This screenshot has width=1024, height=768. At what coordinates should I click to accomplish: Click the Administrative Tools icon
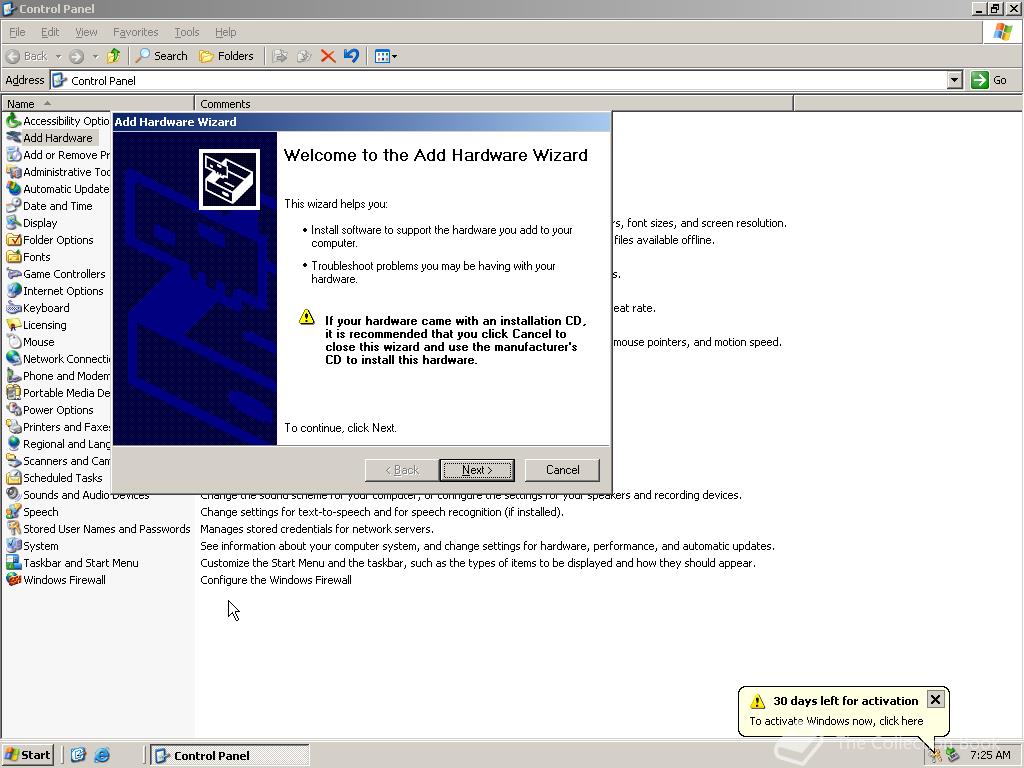(13, 172)
